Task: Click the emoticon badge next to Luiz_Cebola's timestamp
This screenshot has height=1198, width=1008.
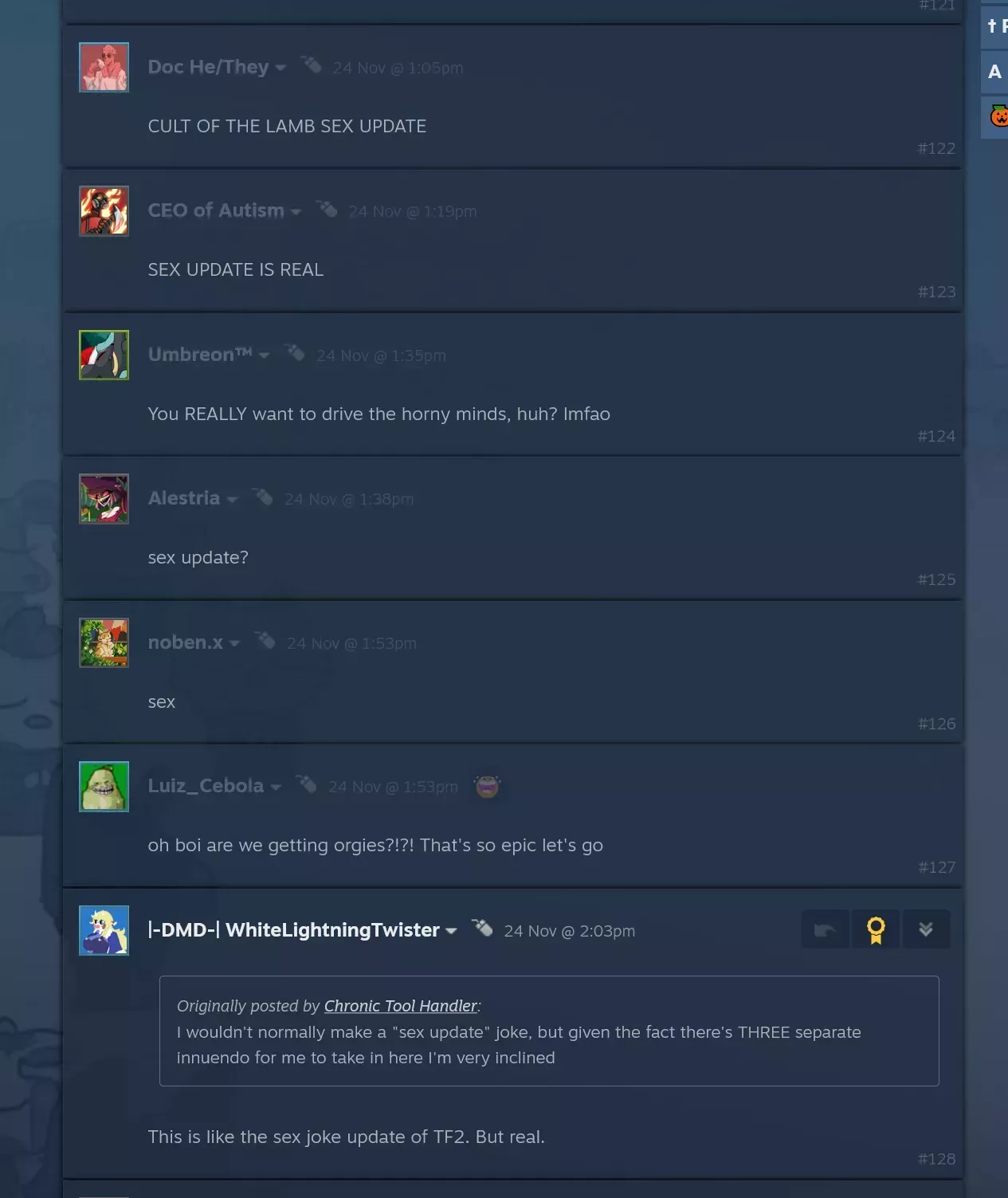Action: [x=487, y=787]
